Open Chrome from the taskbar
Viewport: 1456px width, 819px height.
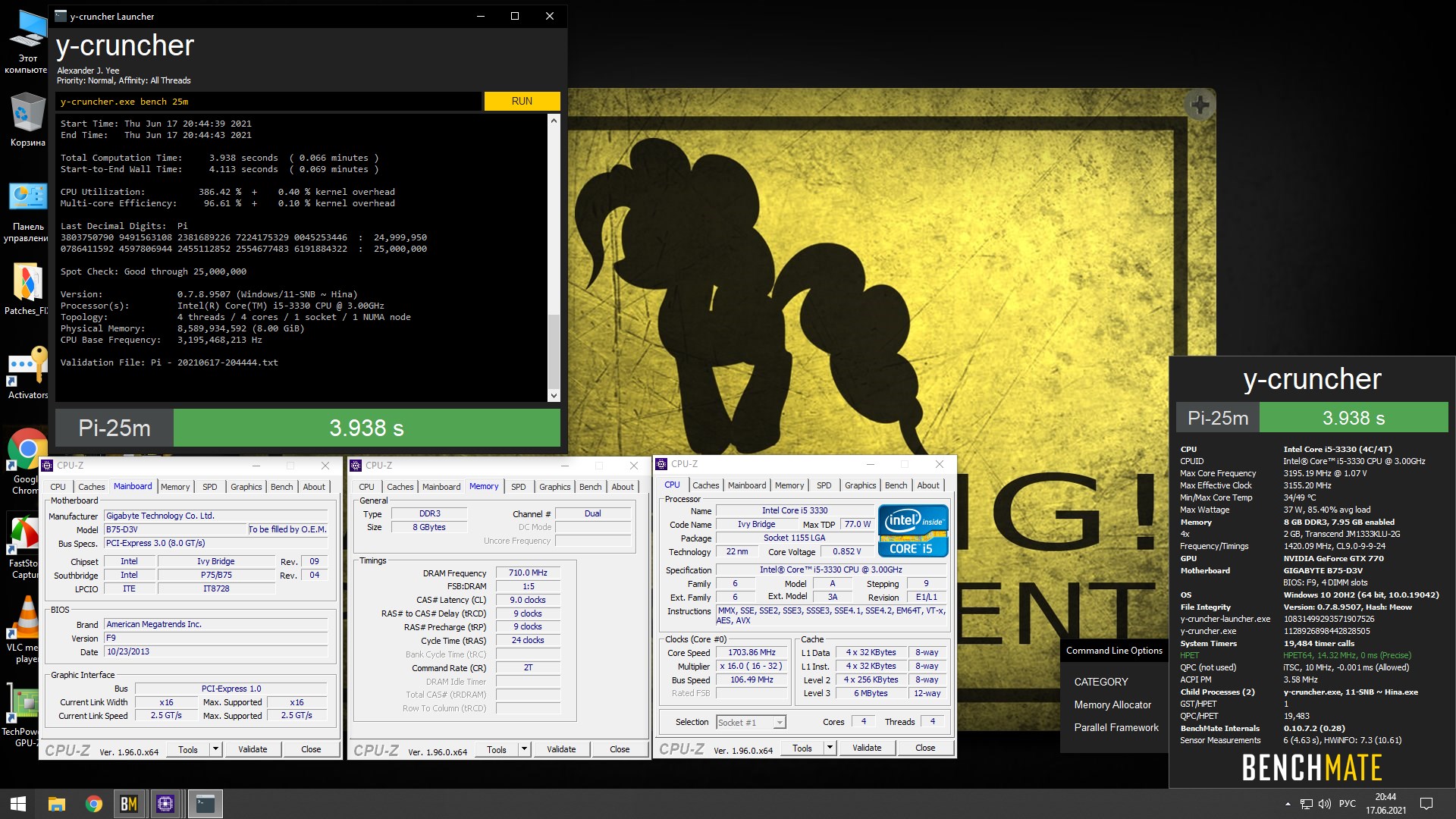point(93,804)
